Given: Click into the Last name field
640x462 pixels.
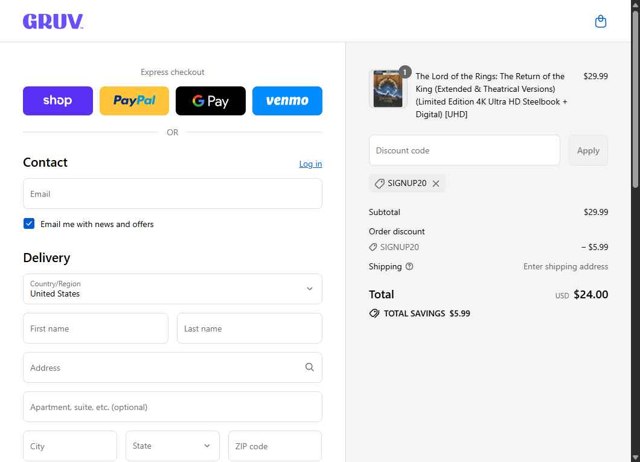Looking at the screenshot, I should pyautogui.click(x=250, y=329).
